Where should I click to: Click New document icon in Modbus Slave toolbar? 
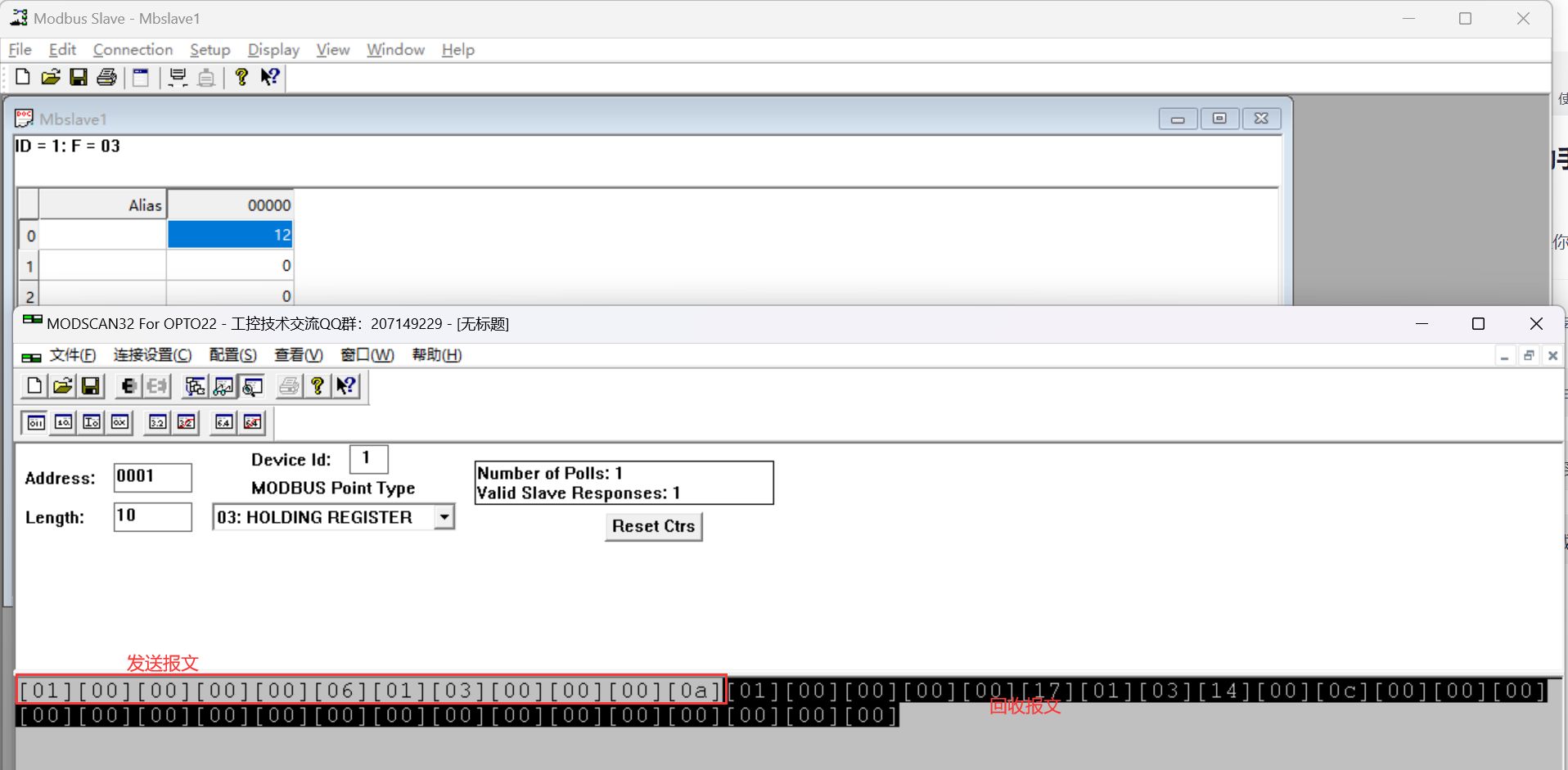[23, 77]
